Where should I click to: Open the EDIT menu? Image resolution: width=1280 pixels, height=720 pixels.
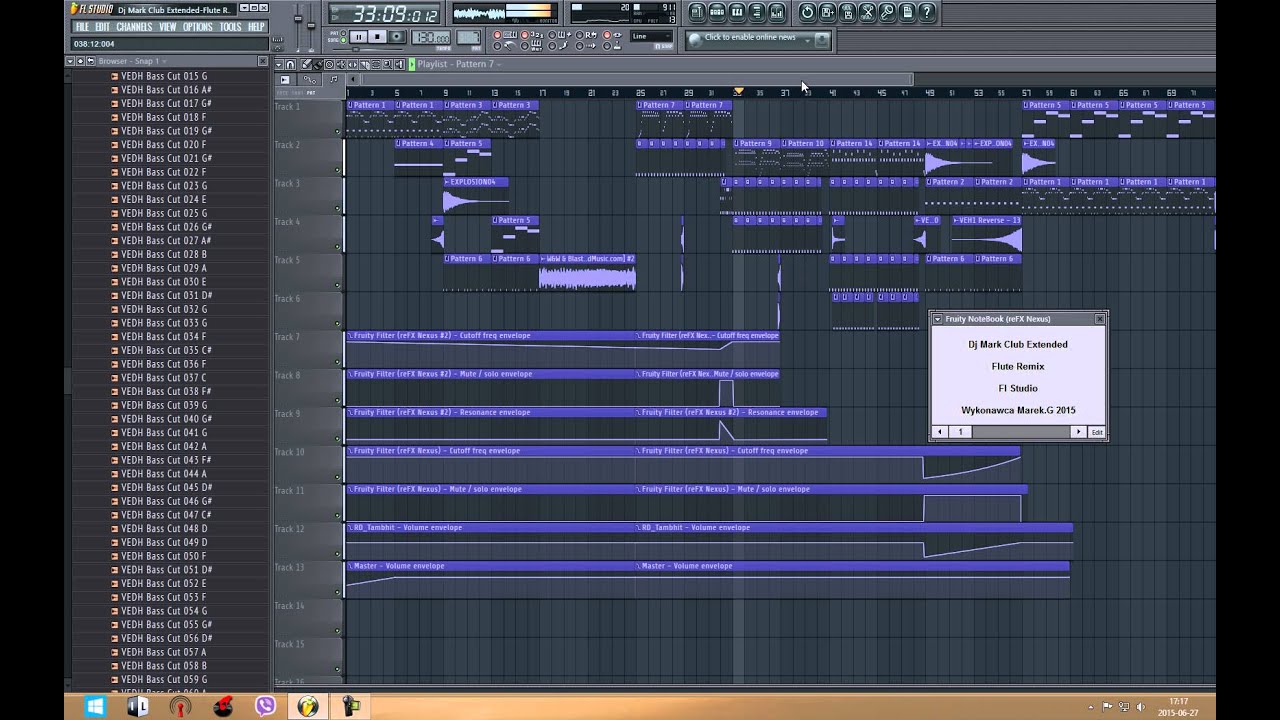tap(102, 27)
